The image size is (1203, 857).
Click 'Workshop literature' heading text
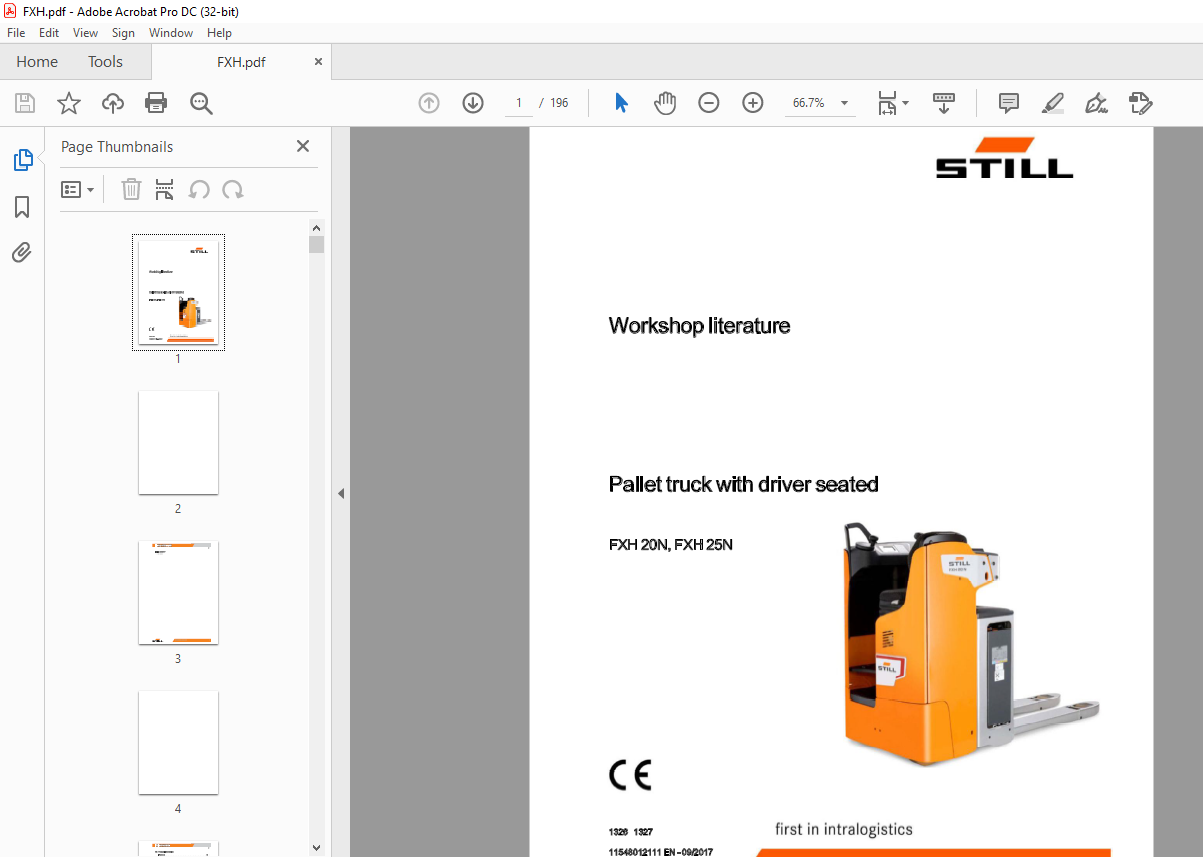(699, 326)
